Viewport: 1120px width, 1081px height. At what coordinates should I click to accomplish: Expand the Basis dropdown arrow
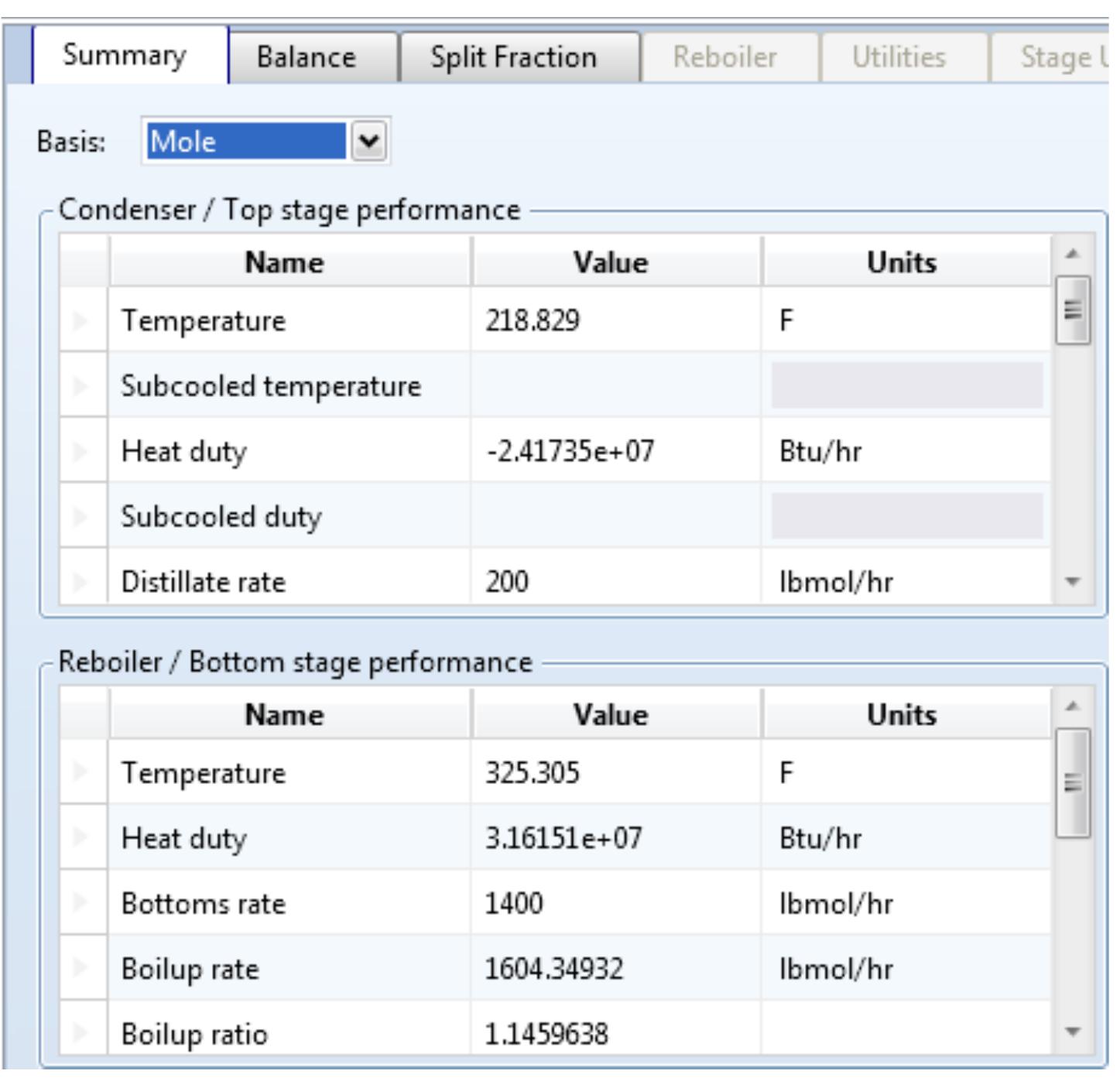[369, 142]
